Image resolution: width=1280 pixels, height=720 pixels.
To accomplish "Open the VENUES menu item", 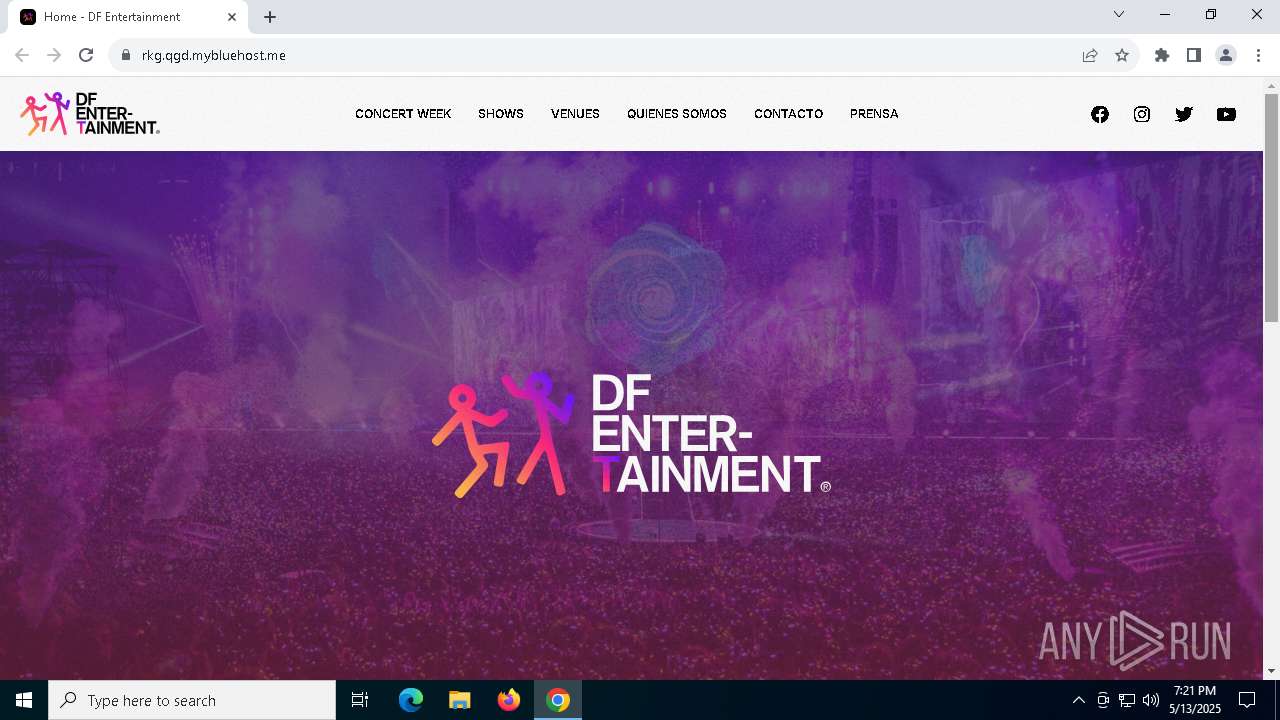I will point(575,114).
